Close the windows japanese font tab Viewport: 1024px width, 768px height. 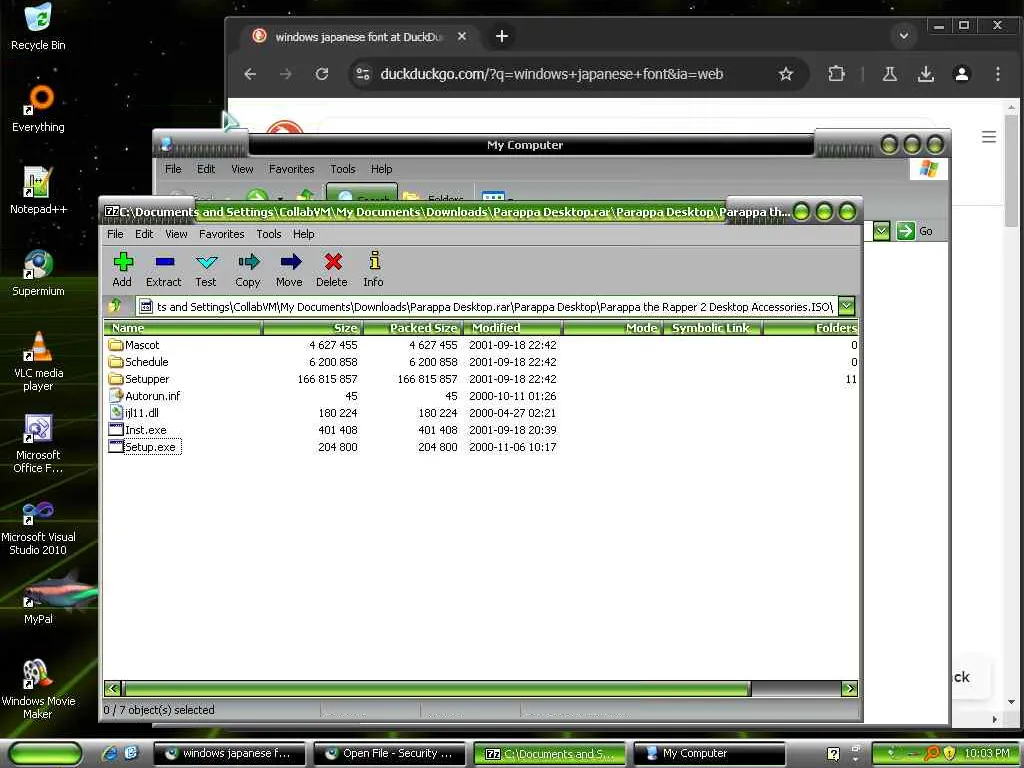point(462,36)
